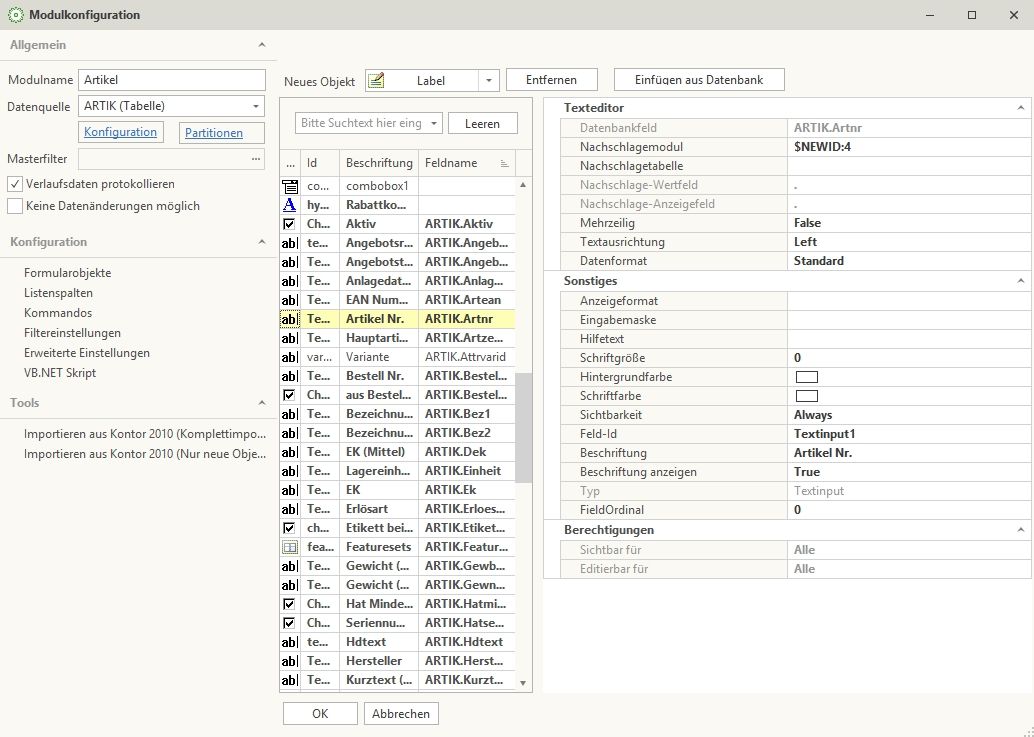Screen dimensions: 1034x737
Task: Uncheck Verlaufsdaten protokollieren
Action: 15,184
